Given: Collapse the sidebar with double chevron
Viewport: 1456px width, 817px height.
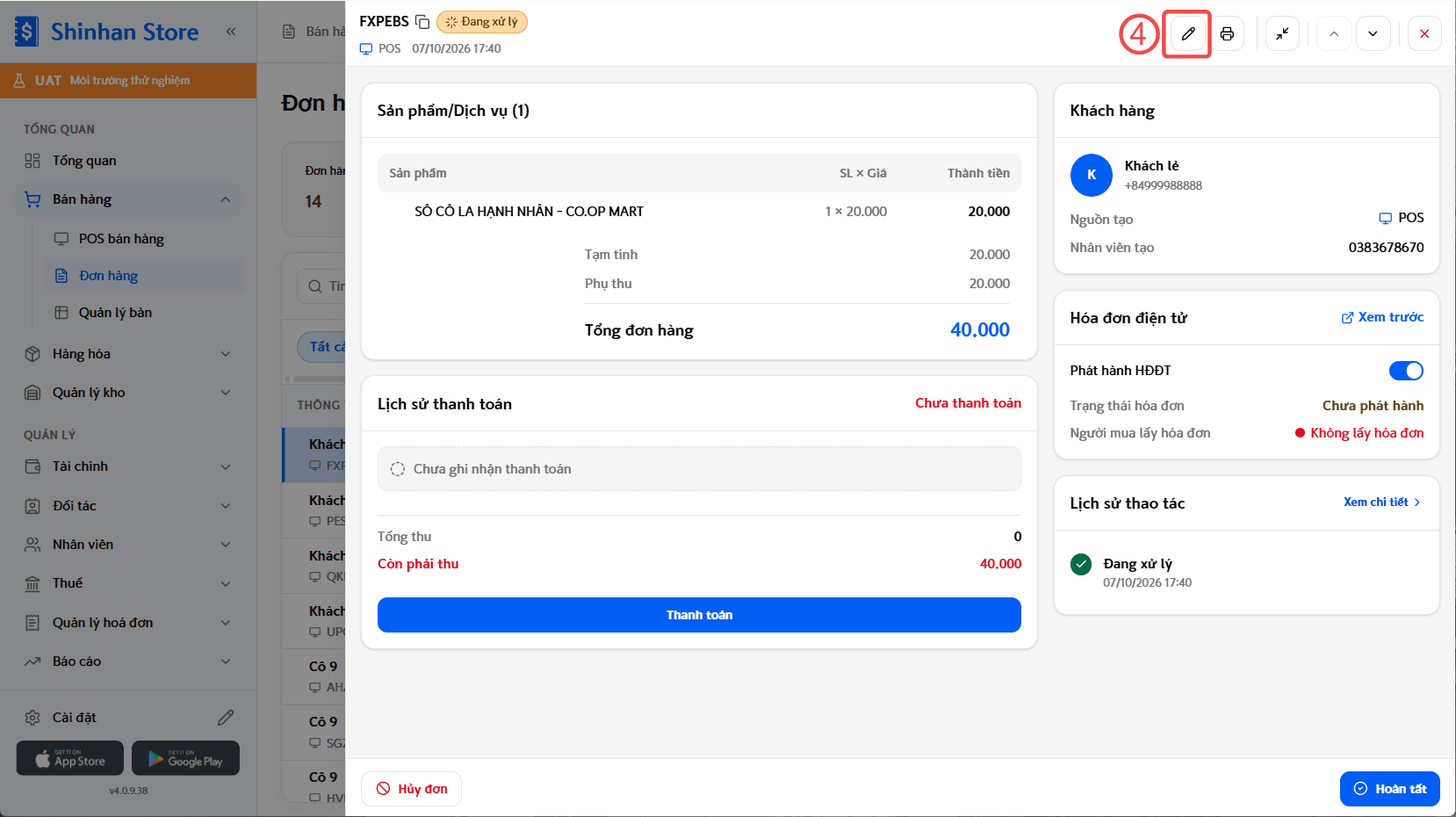Looking at the screenshot, I should coord(231,32).
